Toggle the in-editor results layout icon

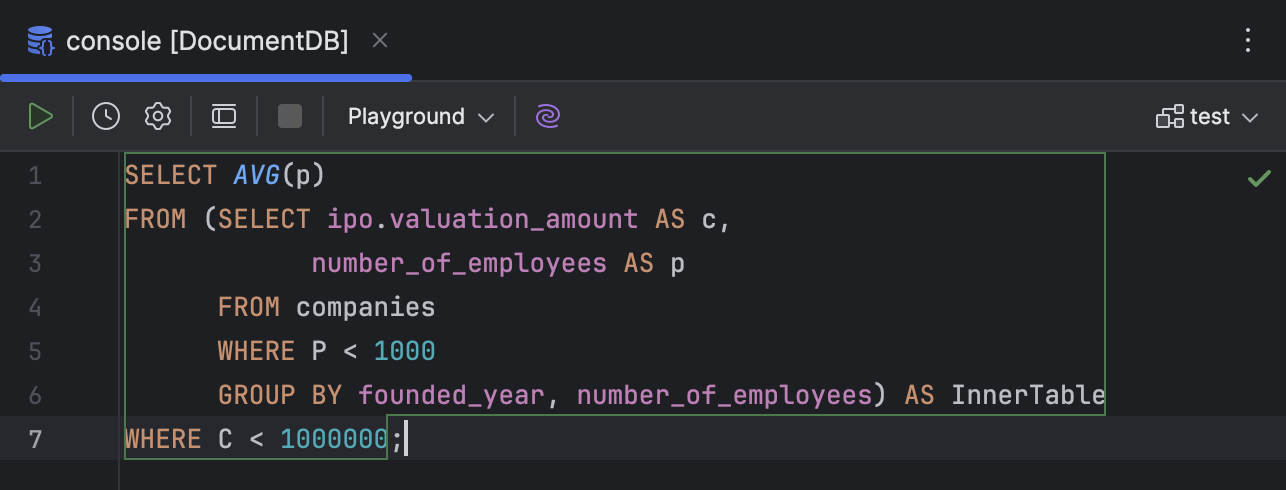point(224,117)
